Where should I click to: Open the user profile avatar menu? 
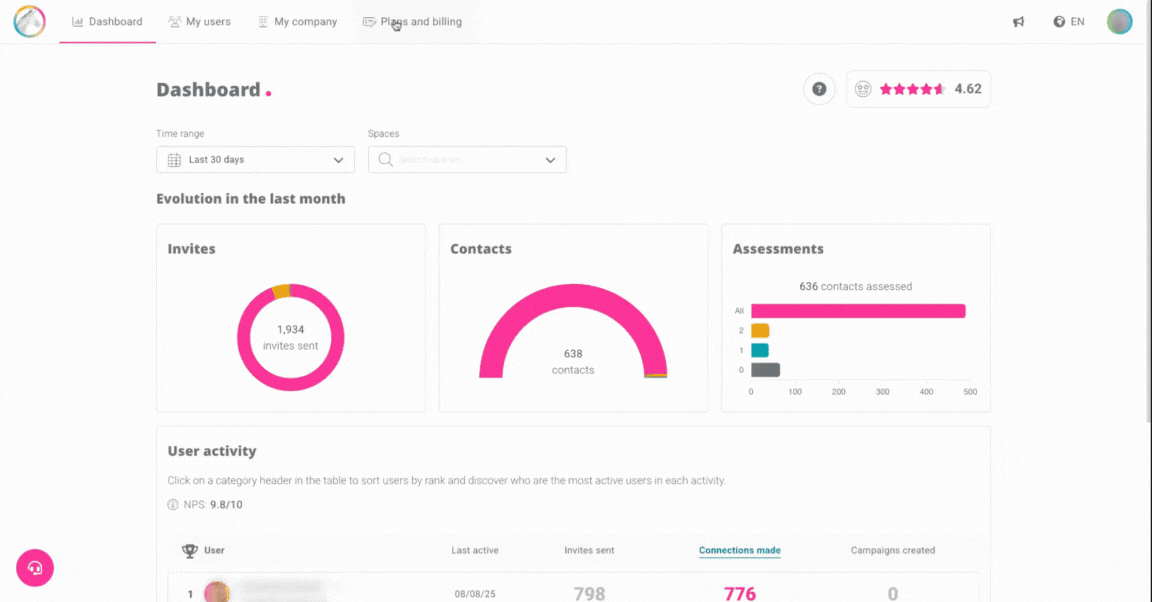pyautogui.click(x=1120, y=21)
